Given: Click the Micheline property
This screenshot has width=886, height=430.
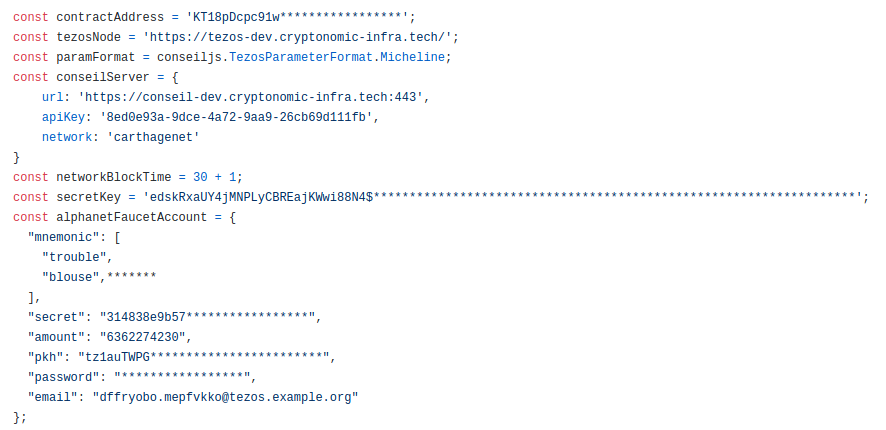Looking at the screenshot, I should (412, 58).
